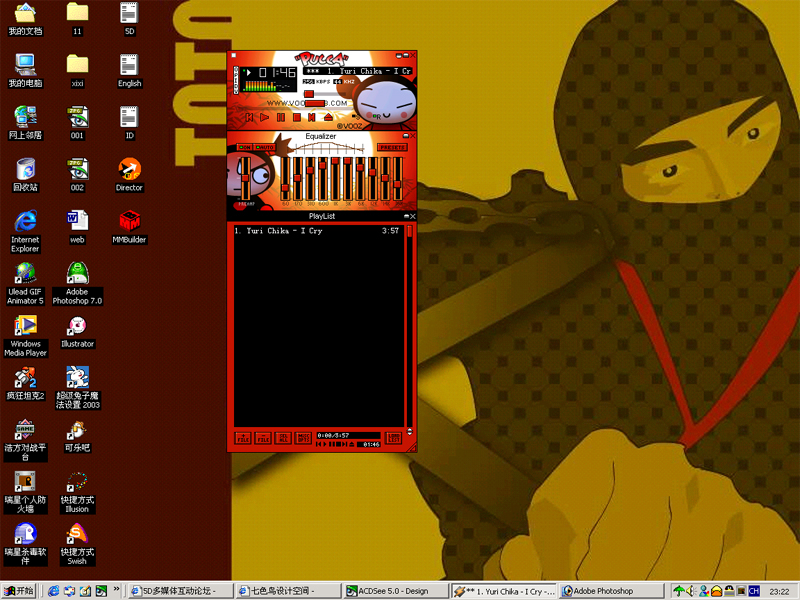This screenshot has height=600, width=800.
Task: Open My Documents (我的文档) desktop icon
Action: point(25,19)
